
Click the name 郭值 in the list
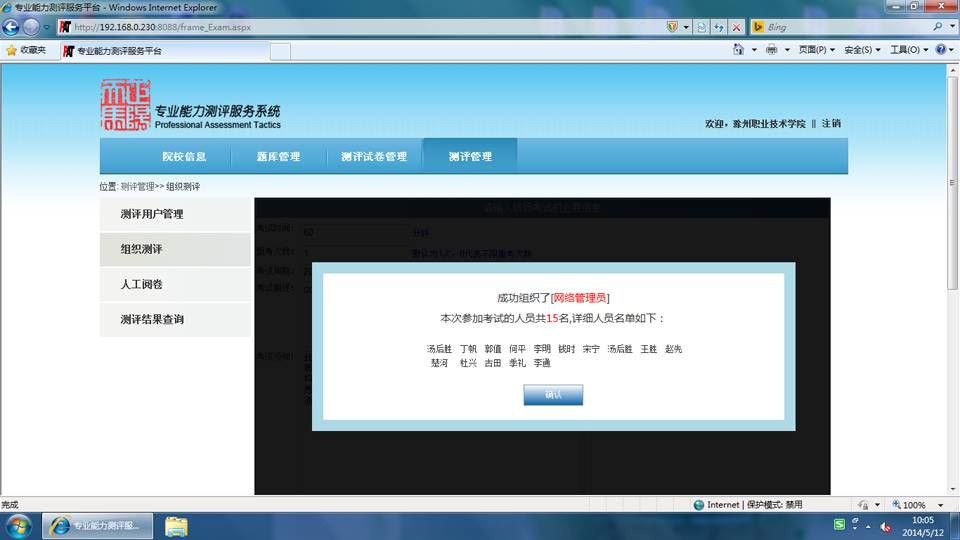click(493, 349)
